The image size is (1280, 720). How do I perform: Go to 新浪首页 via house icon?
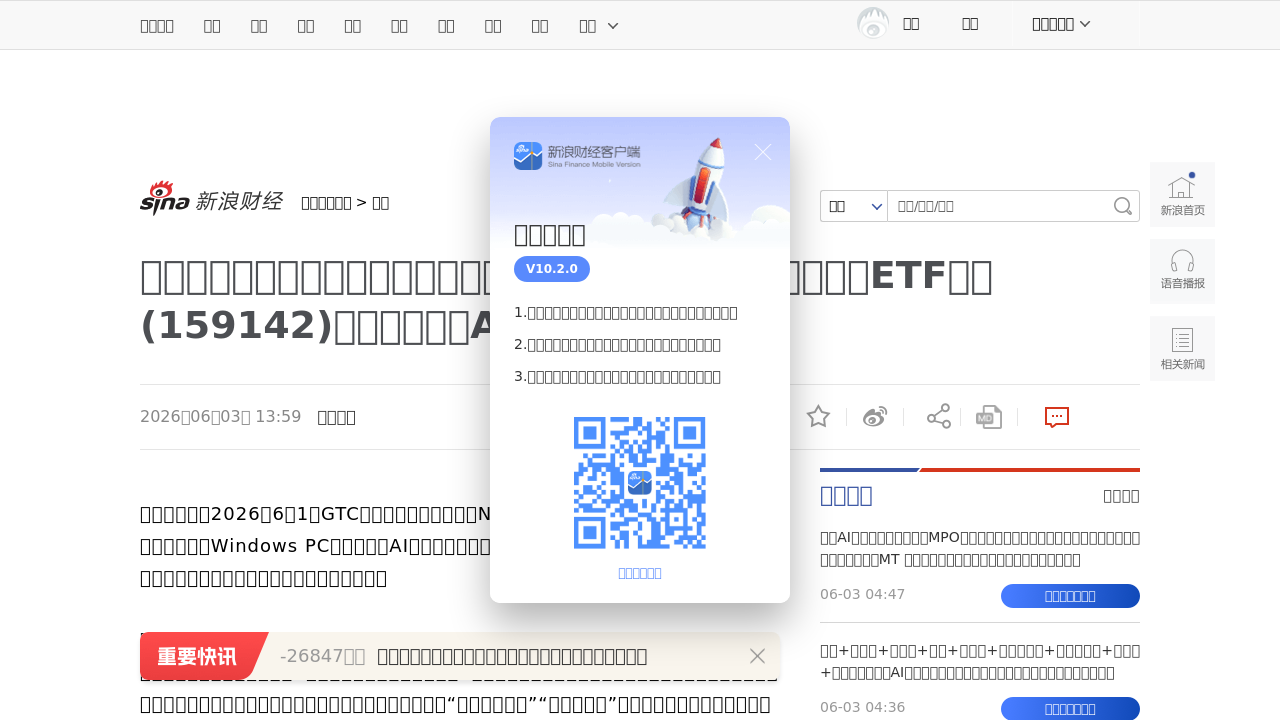tap(1182, 194)
